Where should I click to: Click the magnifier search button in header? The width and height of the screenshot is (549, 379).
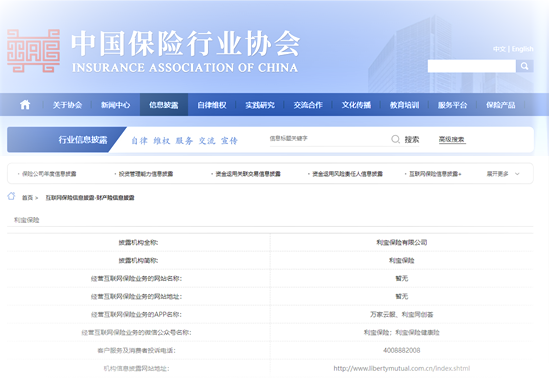click(524, 66)
